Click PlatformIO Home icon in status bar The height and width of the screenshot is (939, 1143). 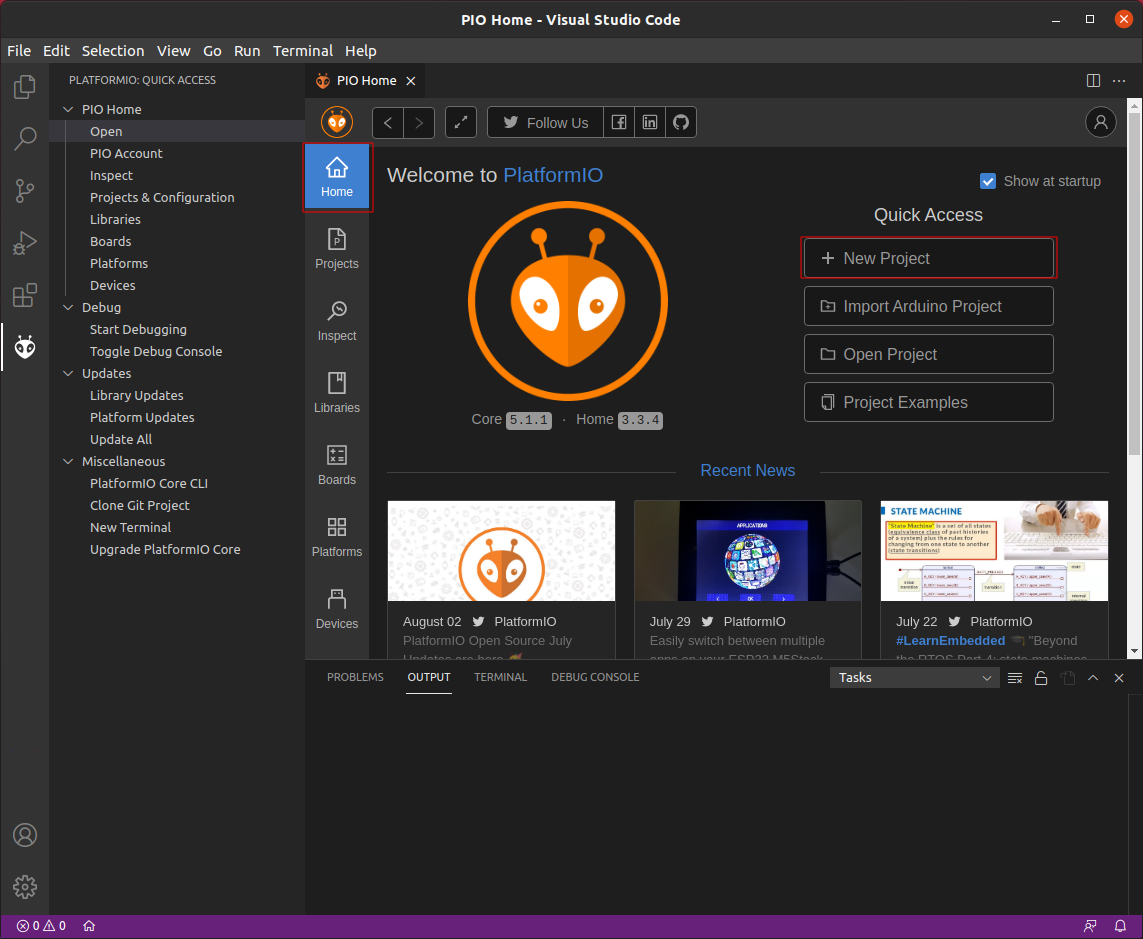[x=89, y=926]
